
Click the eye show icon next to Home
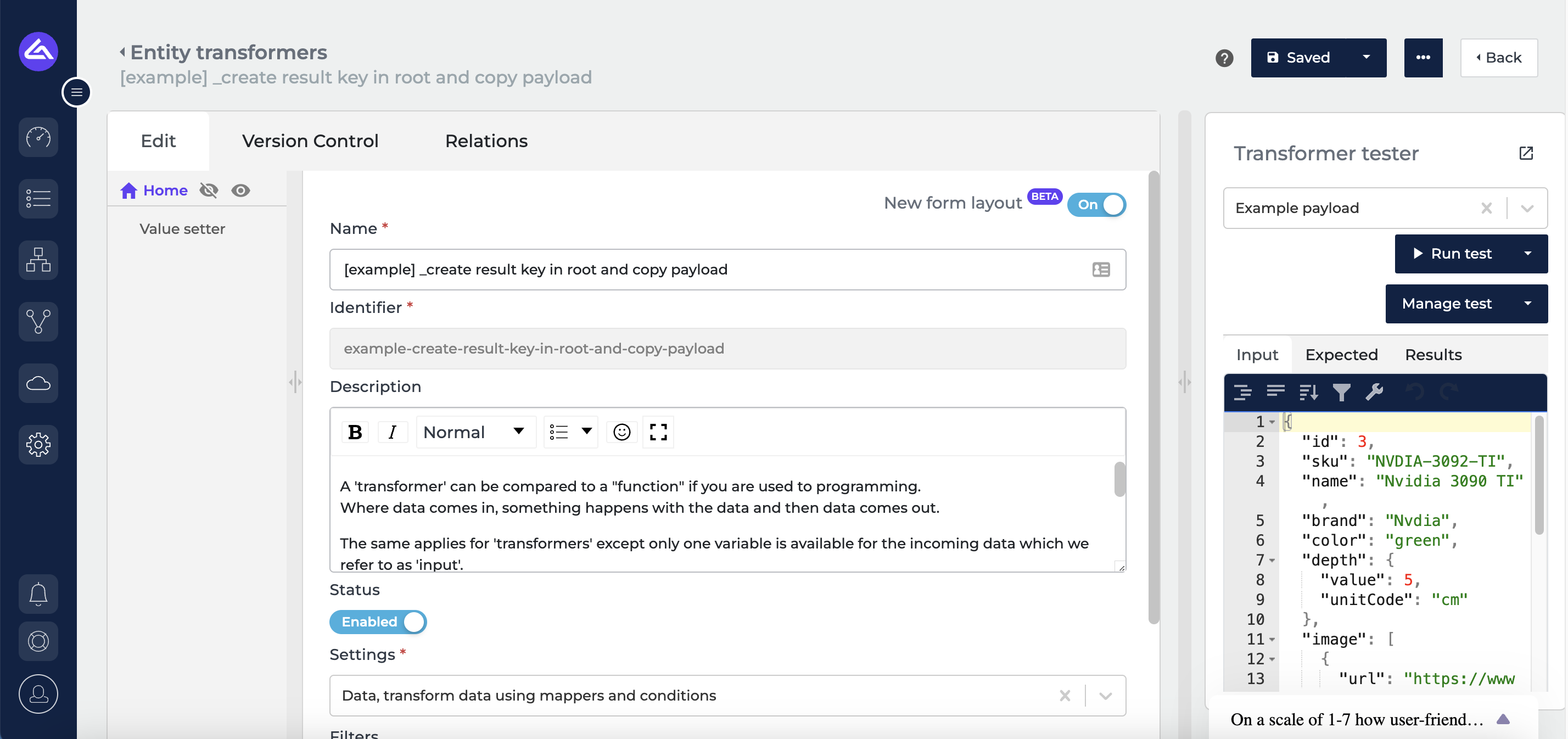[240, 191]
